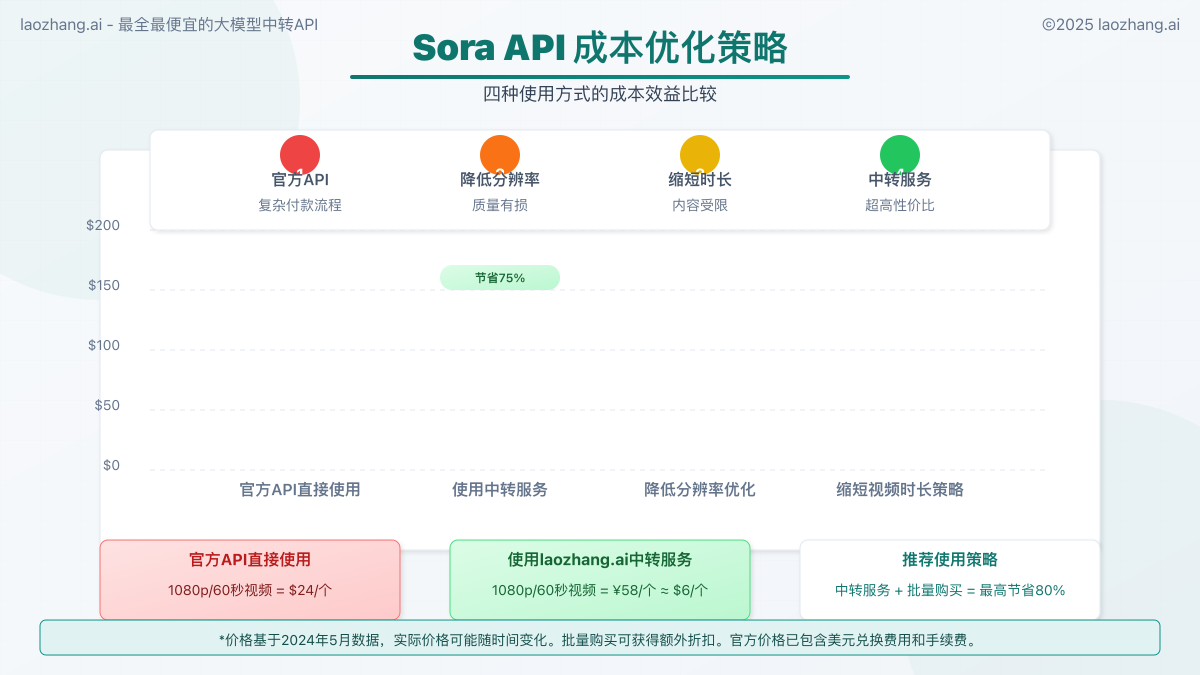Click the 节省75% green badge

[500, 278]
